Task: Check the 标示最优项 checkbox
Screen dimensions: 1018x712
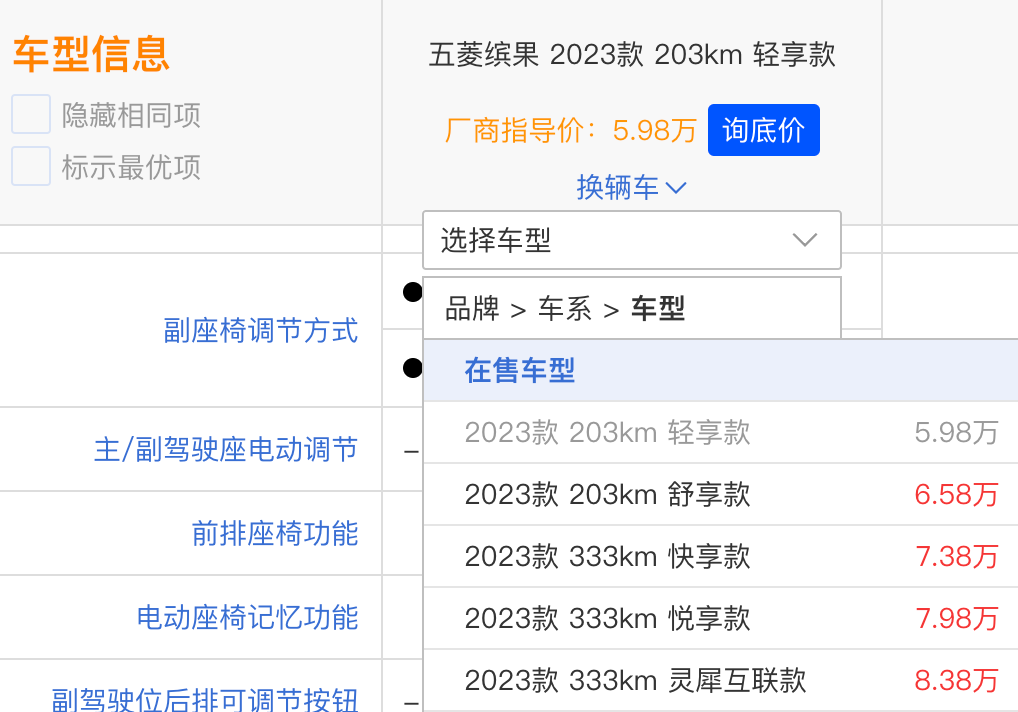Action: click(31, 166)
